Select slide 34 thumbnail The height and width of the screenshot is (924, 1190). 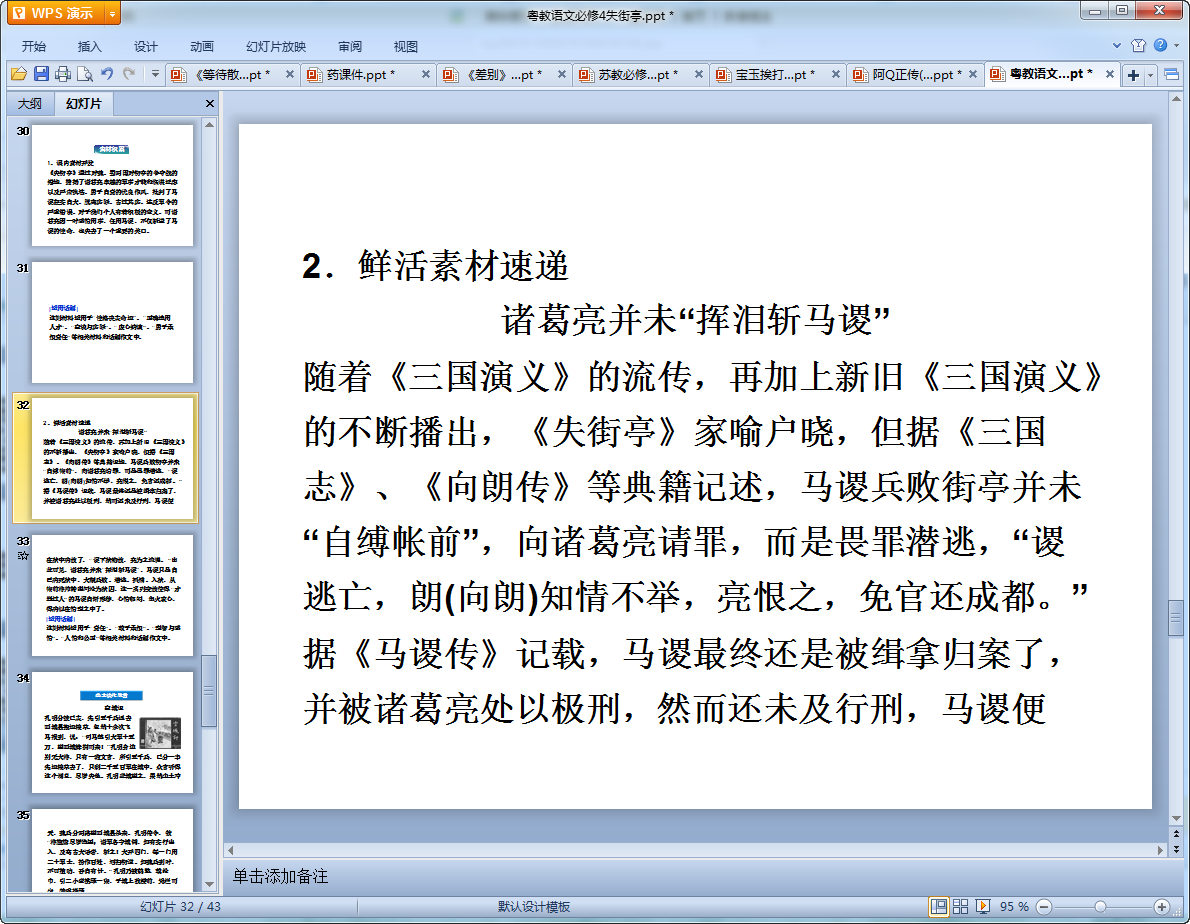[112, 733]
